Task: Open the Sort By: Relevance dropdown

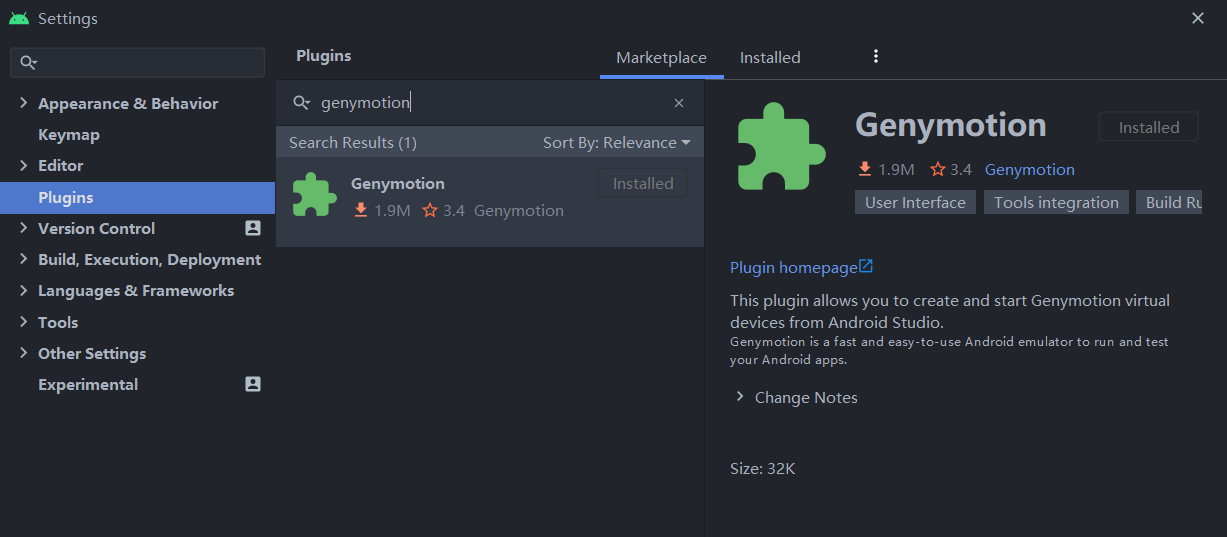Action: [x=617, y=143]
